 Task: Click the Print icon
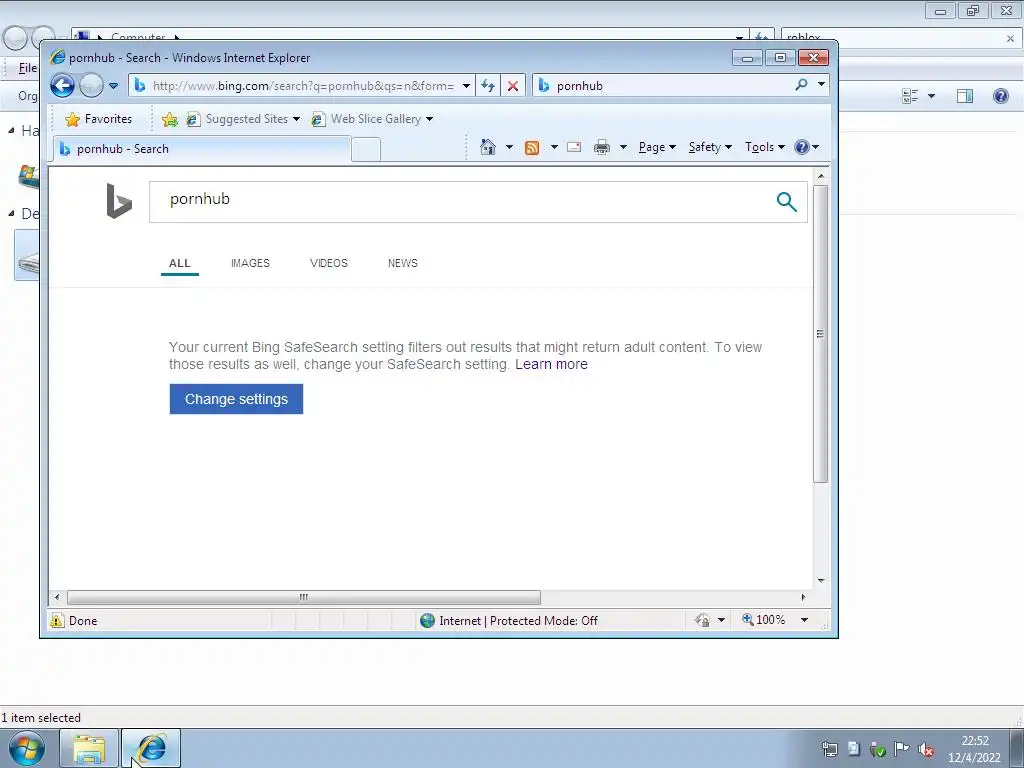[602, 148]
